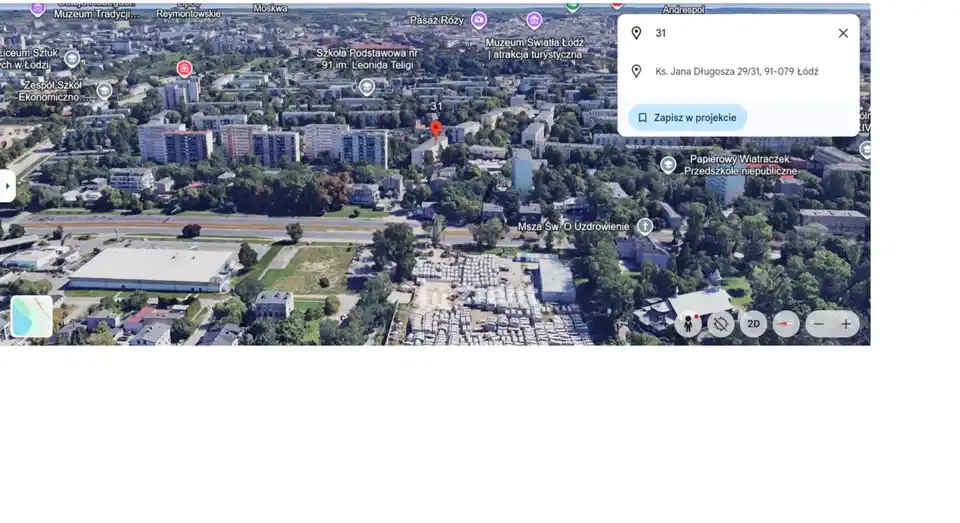Open Street View with the Pegman icon
The height and width of the screenshot is (523, 960).
pos(688,324)
